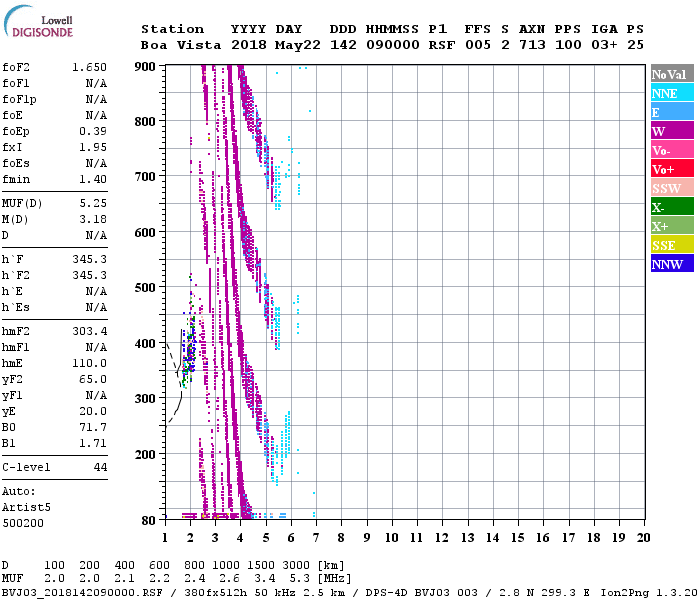
Task: Select the X- dark green legend swatch
Action: click(x=672, y=207)
